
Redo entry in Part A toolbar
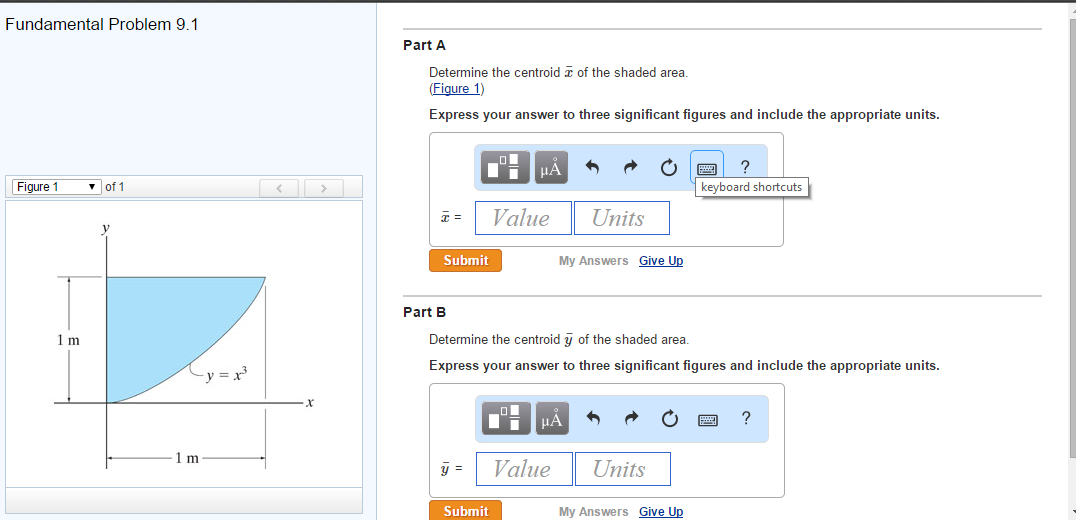pyautogui.click(x=632, y=167)
